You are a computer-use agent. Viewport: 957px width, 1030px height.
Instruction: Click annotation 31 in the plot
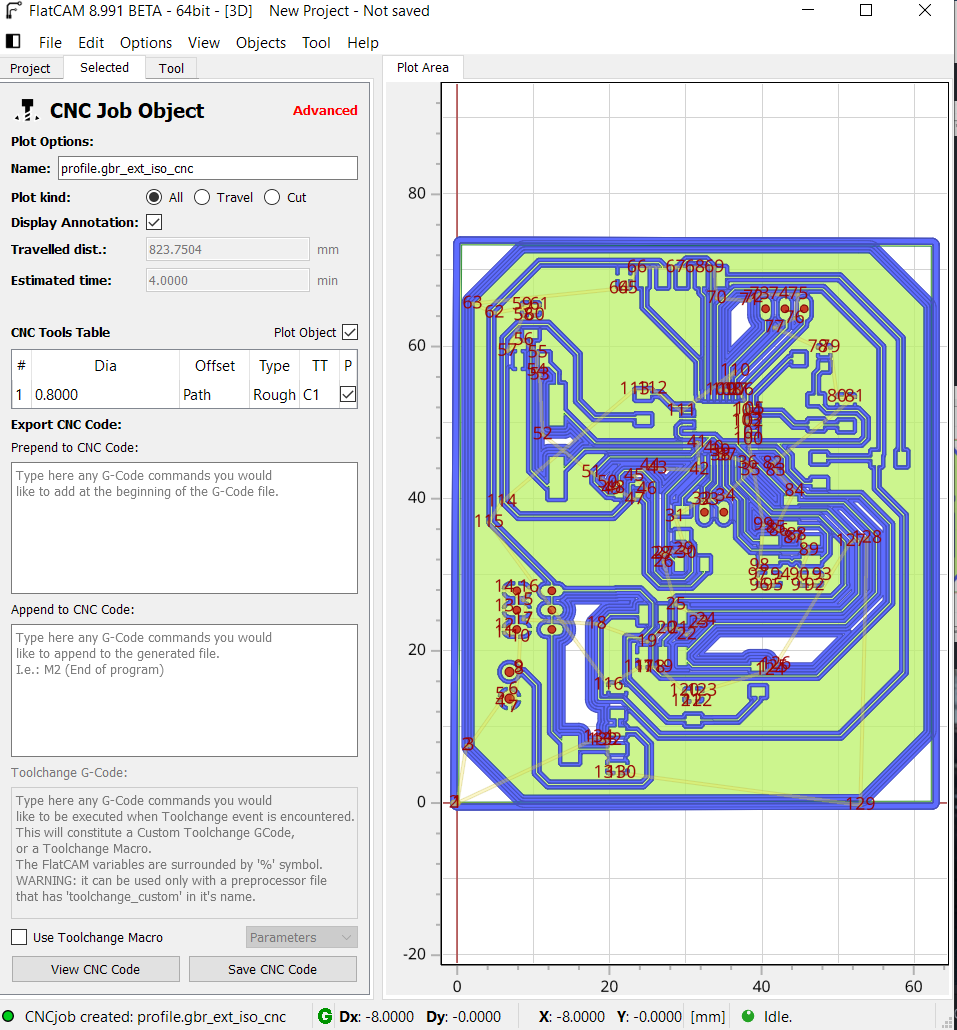tap(675, 515)
